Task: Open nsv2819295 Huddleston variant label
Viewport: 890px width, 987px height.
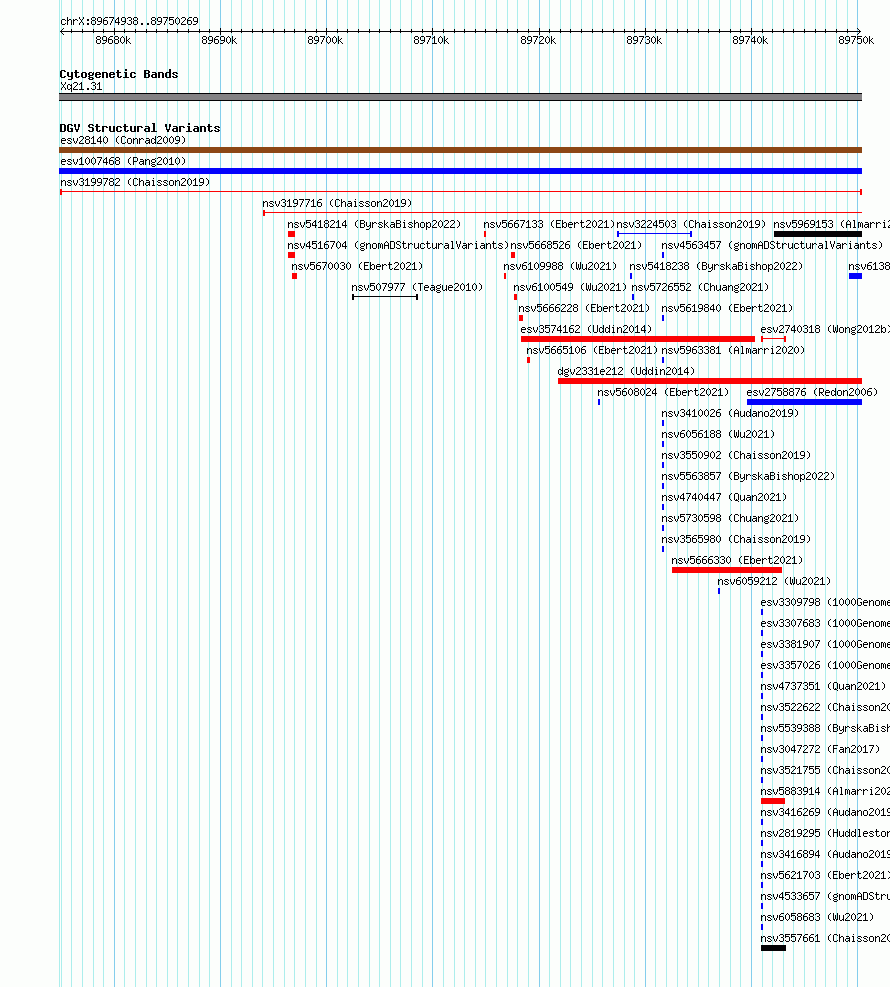Action: pos(825,833)
